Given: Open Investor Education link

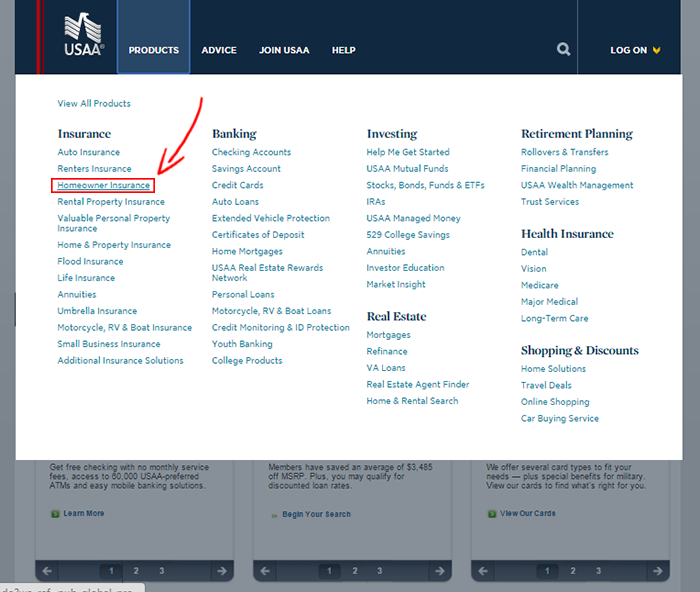Looking at the screenshot, I should pyautogui.click(x=405, y=268).
